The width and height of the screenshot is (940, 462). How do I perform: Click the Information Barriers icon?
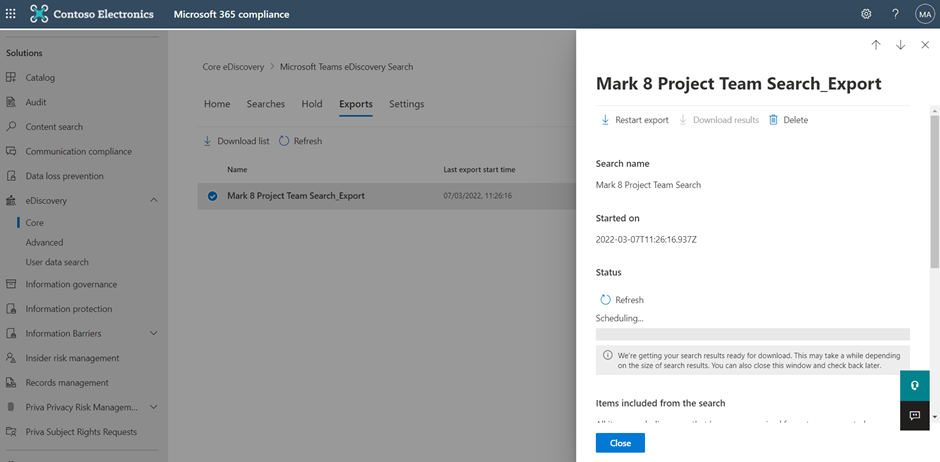11,333
